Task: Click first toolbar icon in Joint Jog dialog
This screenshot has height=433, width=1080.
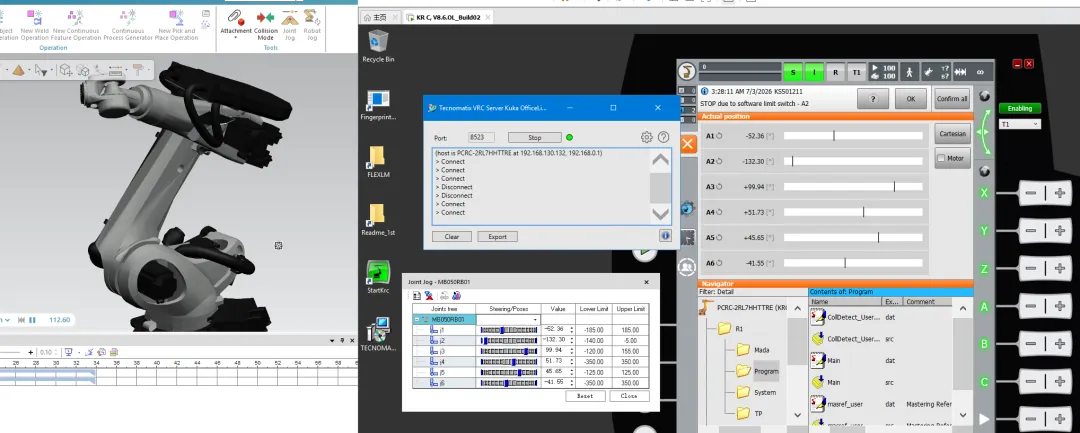Action: point(417,295)
